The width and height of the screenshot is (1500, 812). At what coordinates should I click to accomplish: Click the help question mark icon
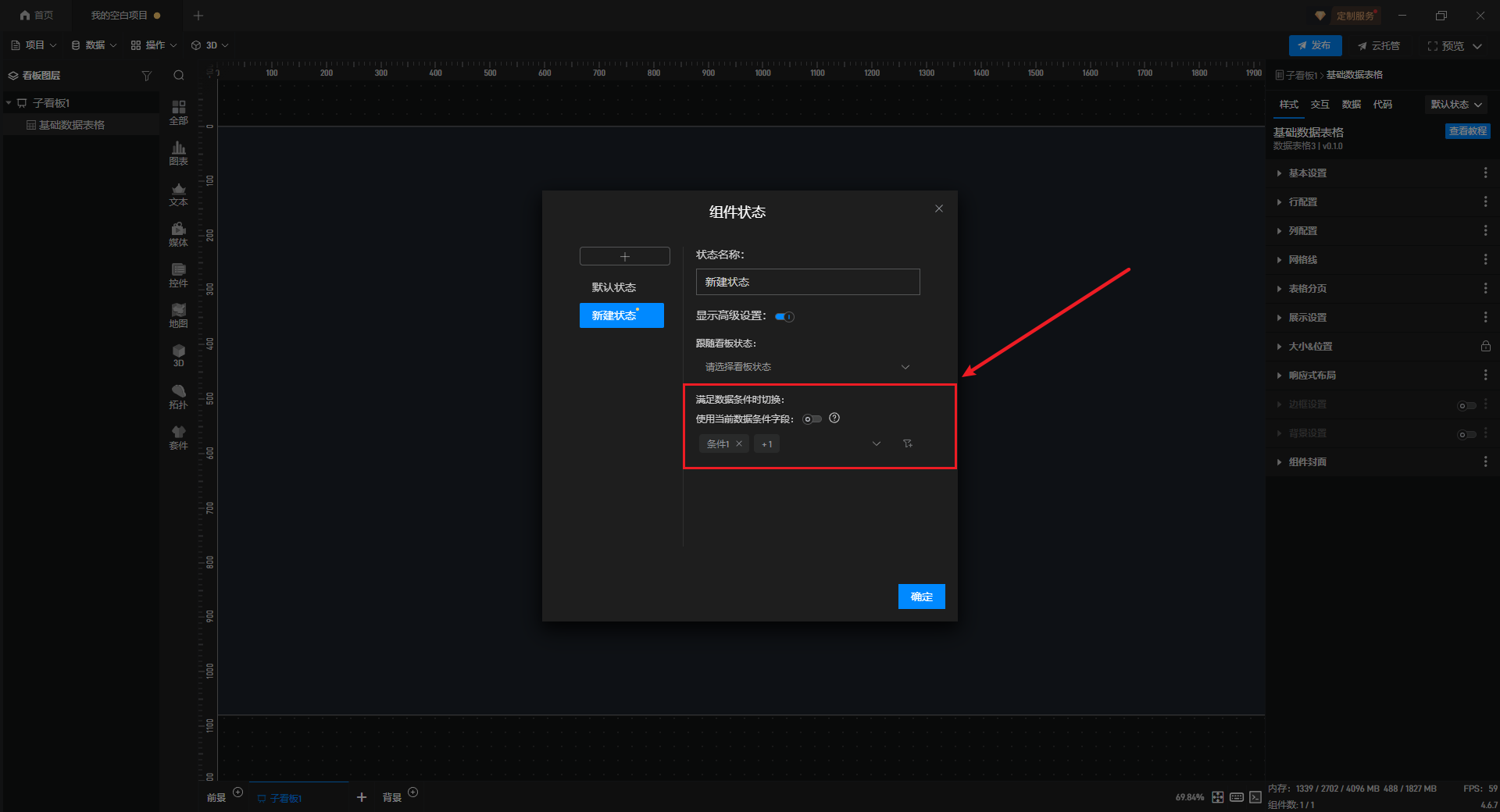click(834, 418)
